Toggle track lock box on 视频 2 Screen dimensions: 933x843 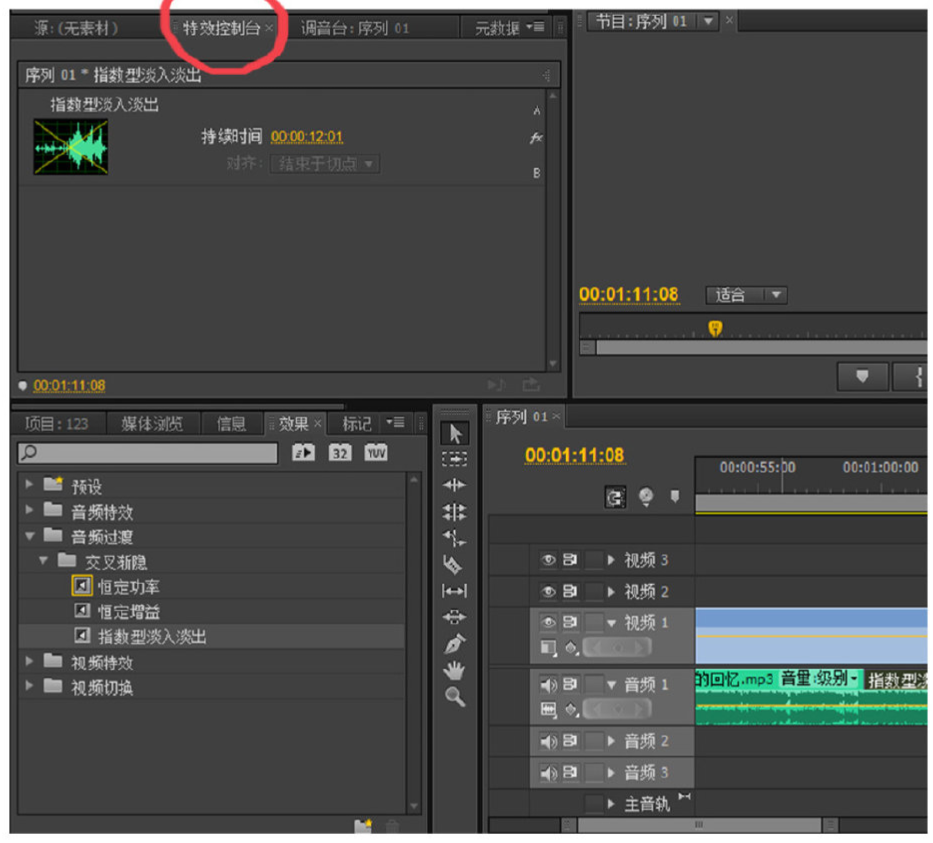click(595, 592)
